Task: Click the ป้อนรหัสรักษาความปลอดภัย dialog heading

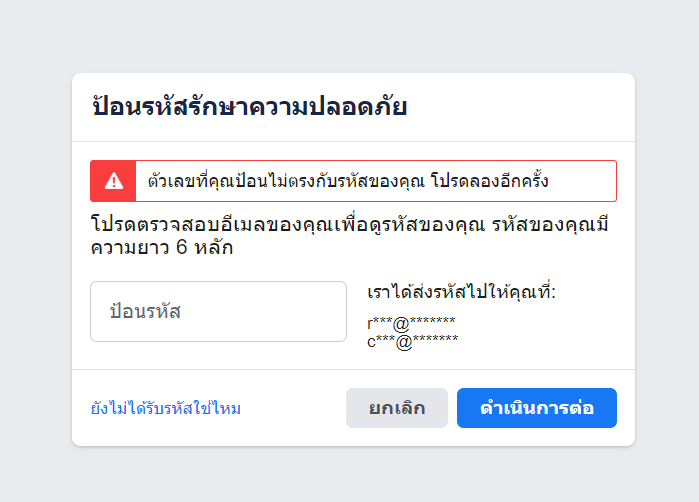Action: 250,107
